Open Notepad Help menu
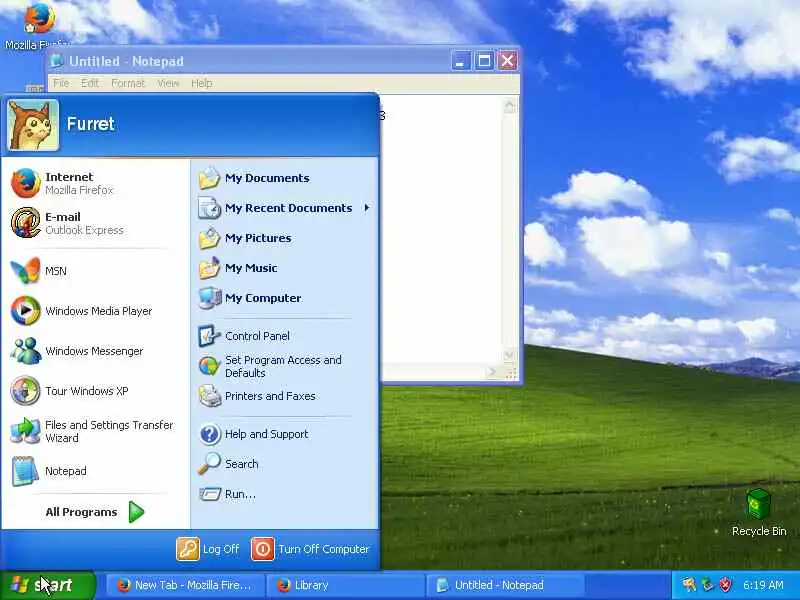 tap(202, 83)
